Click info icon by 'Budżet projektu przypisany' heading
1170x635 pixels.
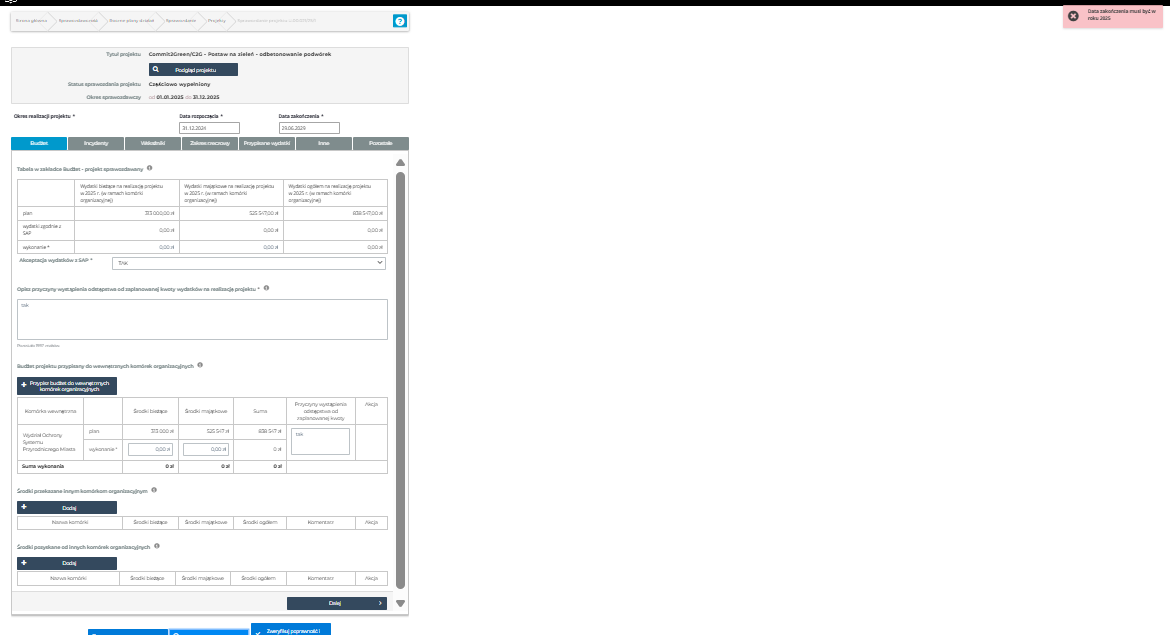[x=201, y=365]
